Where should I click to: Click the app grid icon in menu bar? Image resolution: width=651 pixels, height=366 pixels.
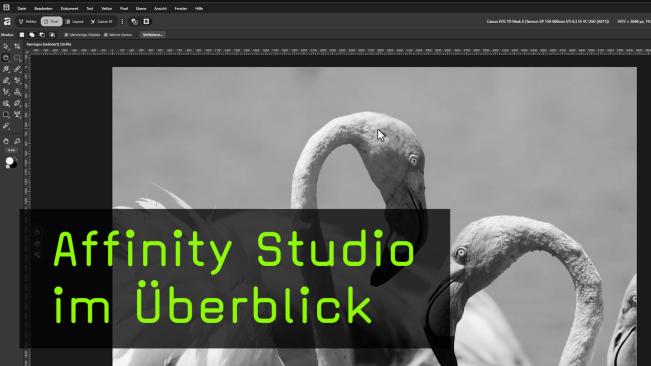pos(6,7)
